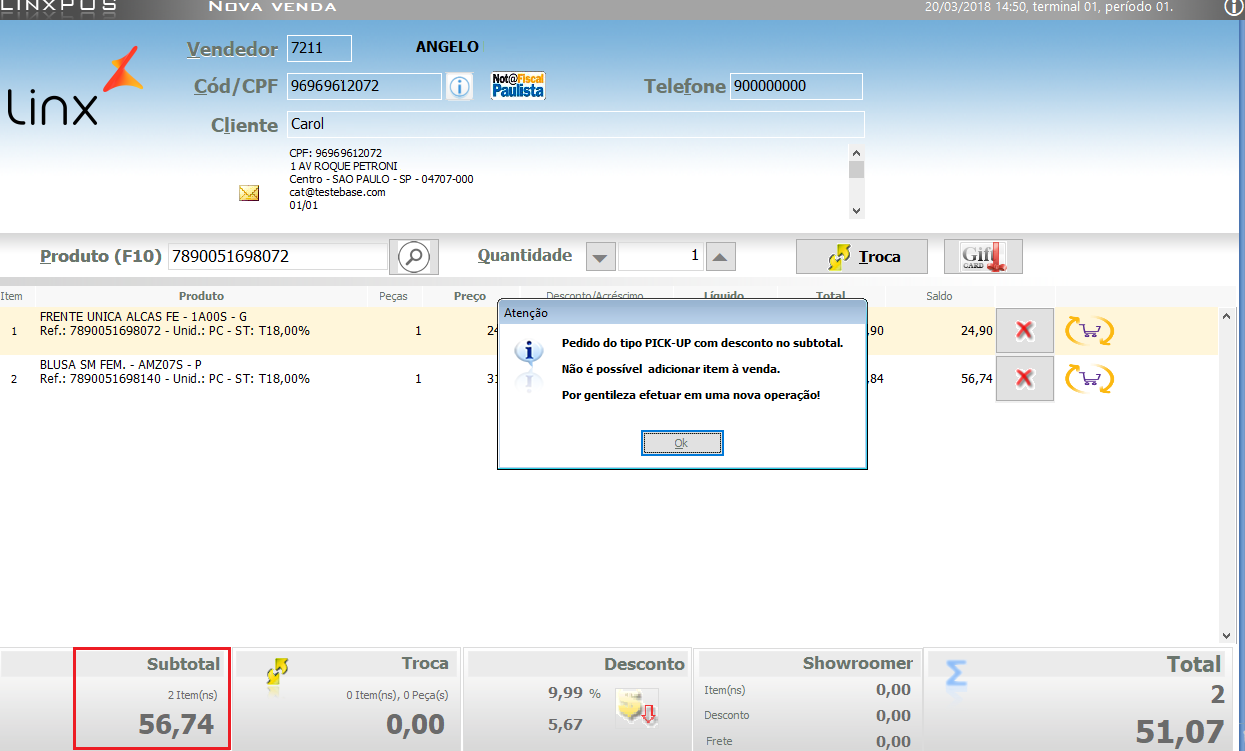Viewport: 1245px width, 751px height.
Task: Click the Troca button
Action: point(862,257)
